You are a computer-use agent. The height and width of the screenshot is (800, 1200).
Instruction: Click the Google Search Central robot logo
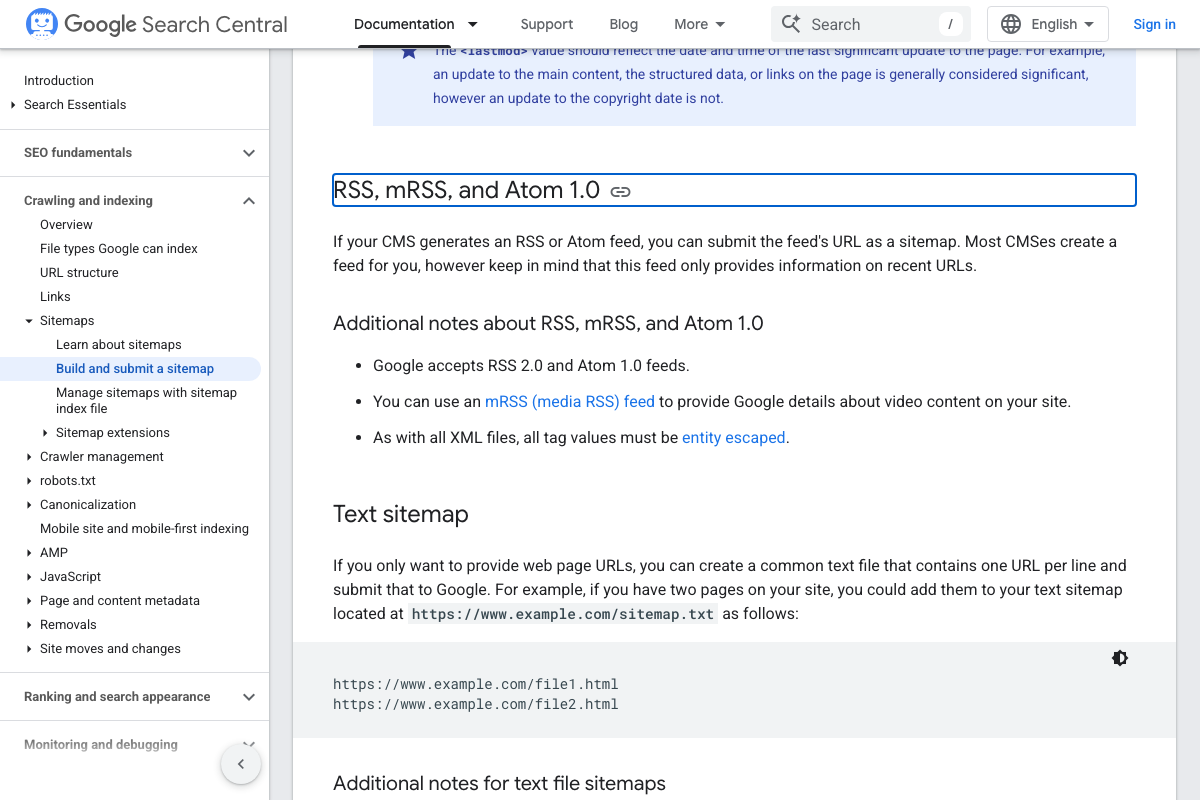click(41, 23)
